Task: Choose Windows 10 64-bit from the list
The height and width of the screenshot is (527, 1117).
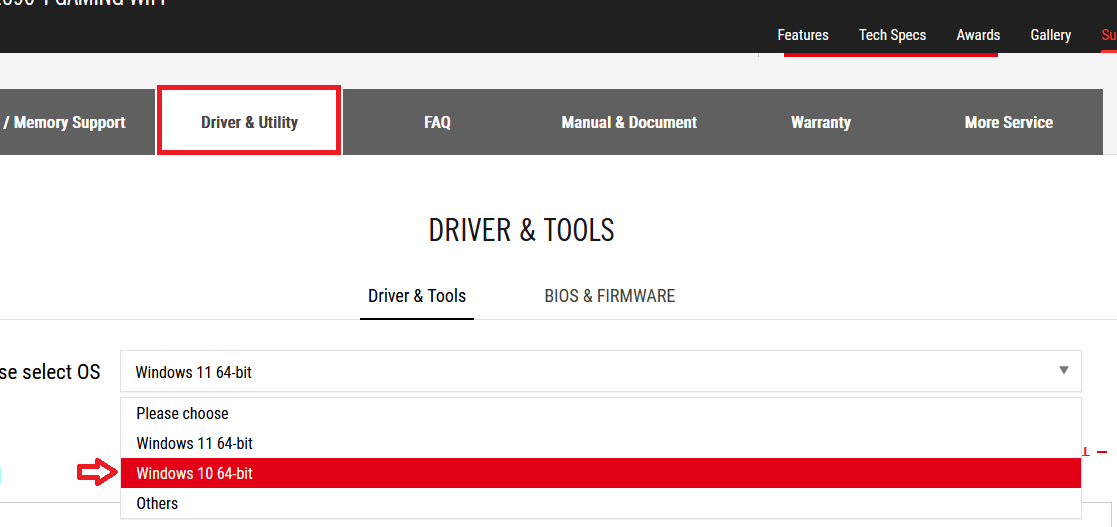Action: (600, 473)
